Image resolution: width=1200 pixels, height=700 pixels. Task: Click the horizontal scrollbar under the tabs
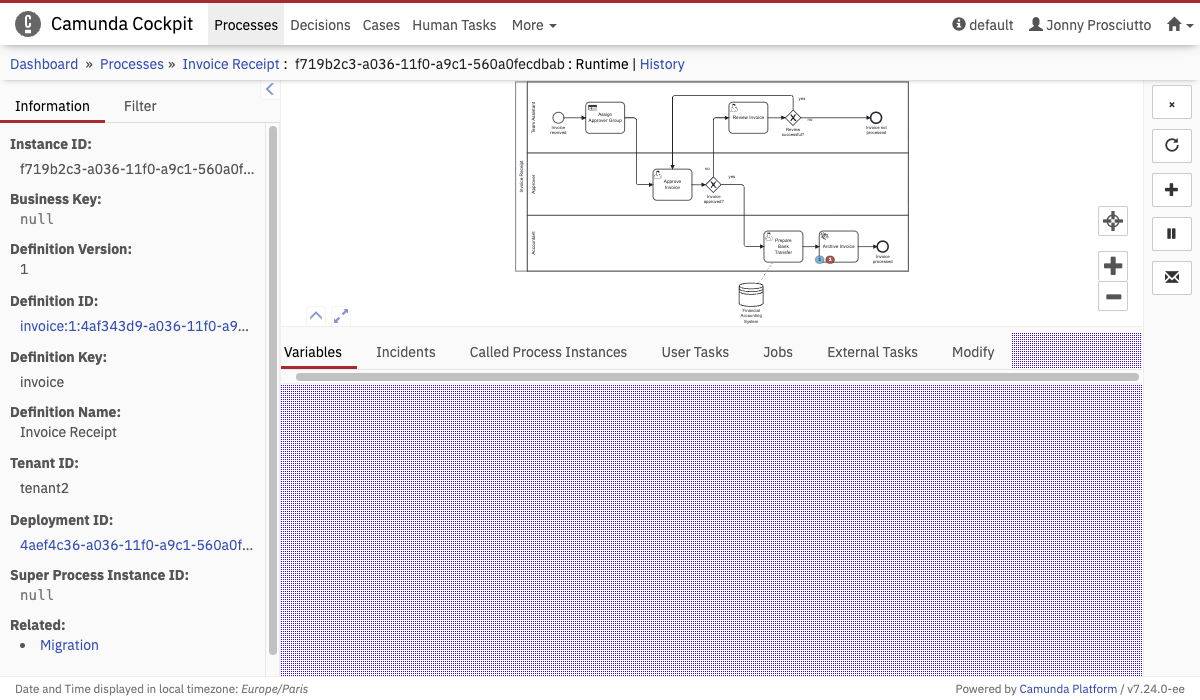click(716, 377)
